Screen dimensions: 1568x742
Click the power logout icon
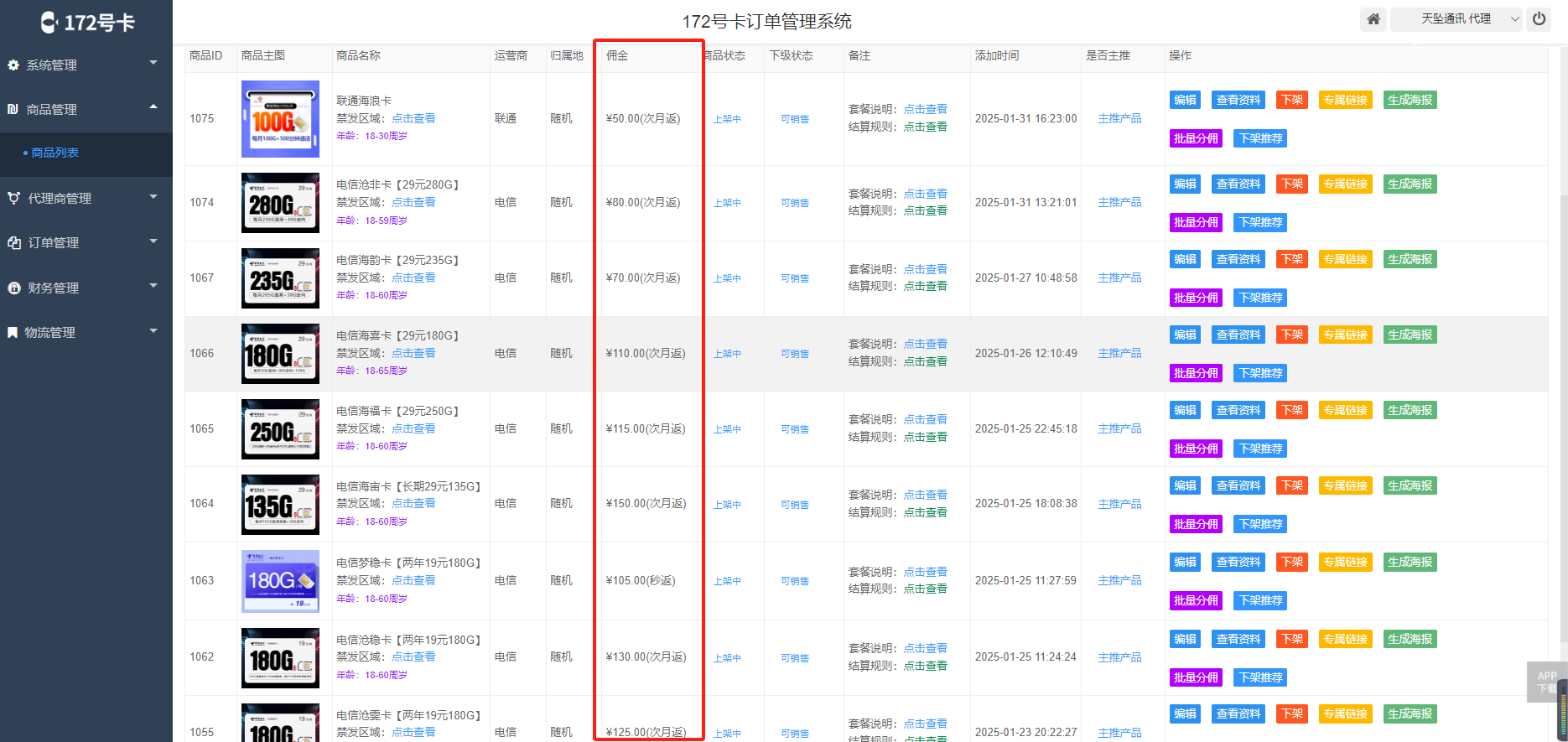click(x=1539, y=19)
